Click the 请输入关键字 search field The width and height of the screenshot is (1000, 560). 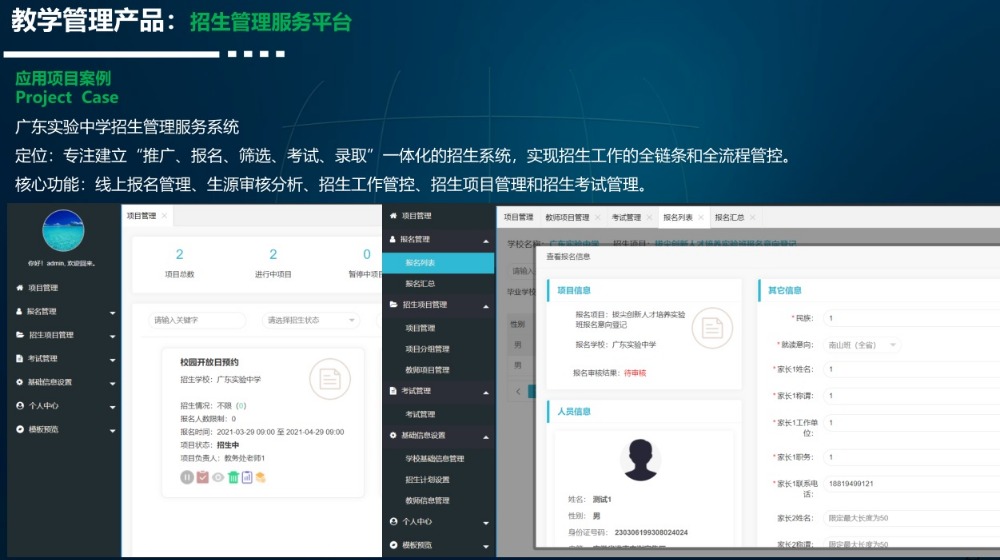[198, 320]
